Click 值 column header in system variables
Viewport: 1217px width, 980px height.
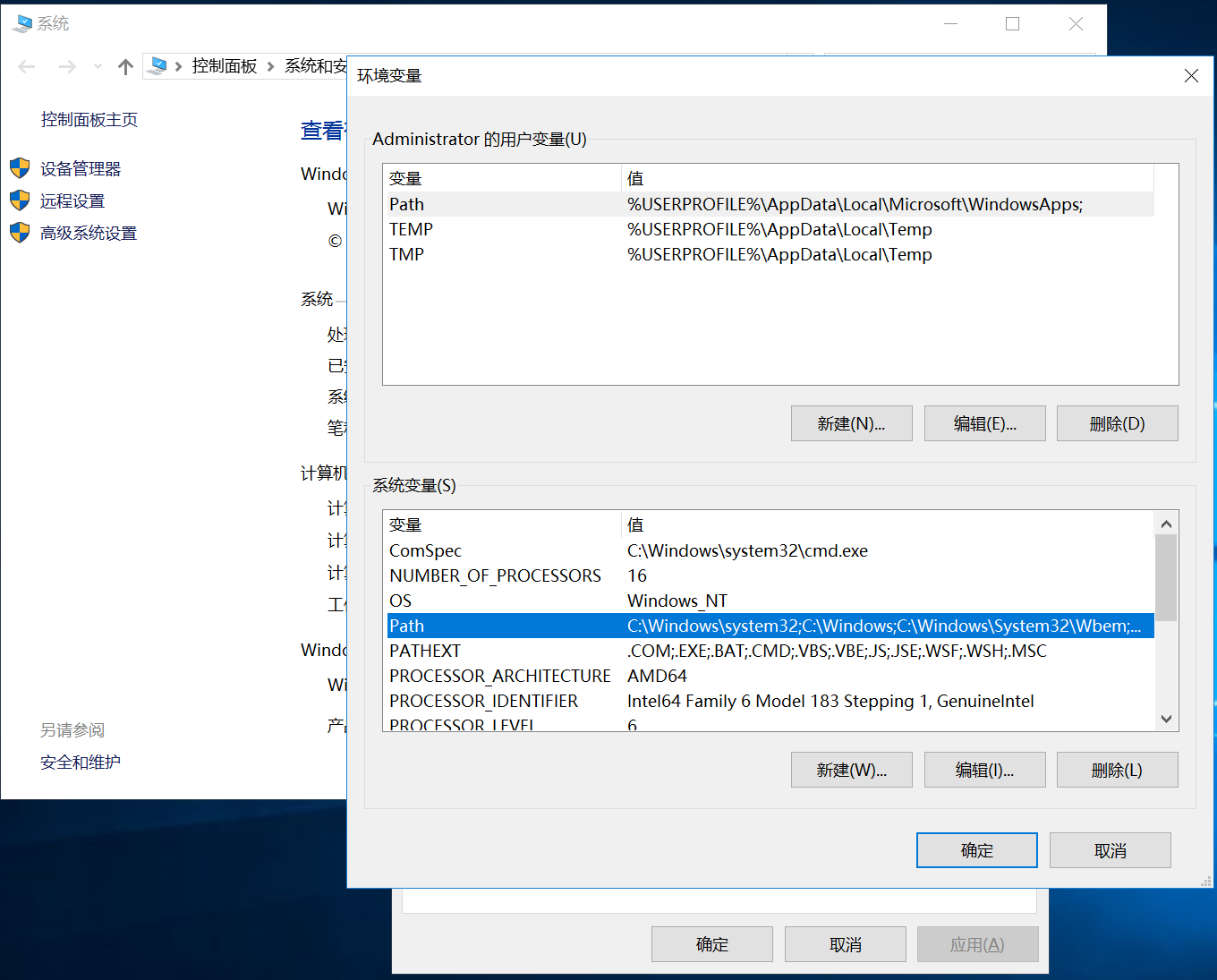(888, 524)
